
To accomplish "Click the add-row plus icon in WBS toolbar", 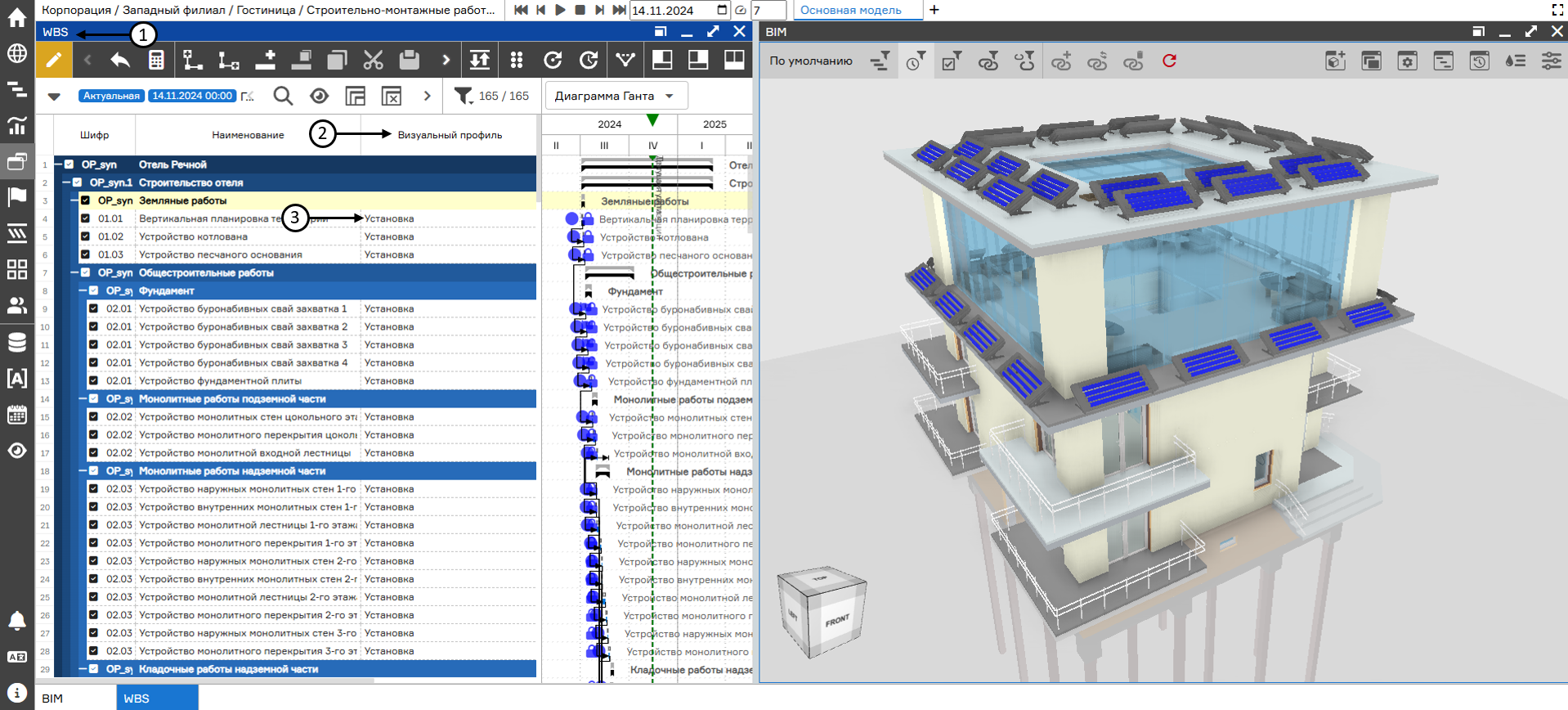I will 265,60.
